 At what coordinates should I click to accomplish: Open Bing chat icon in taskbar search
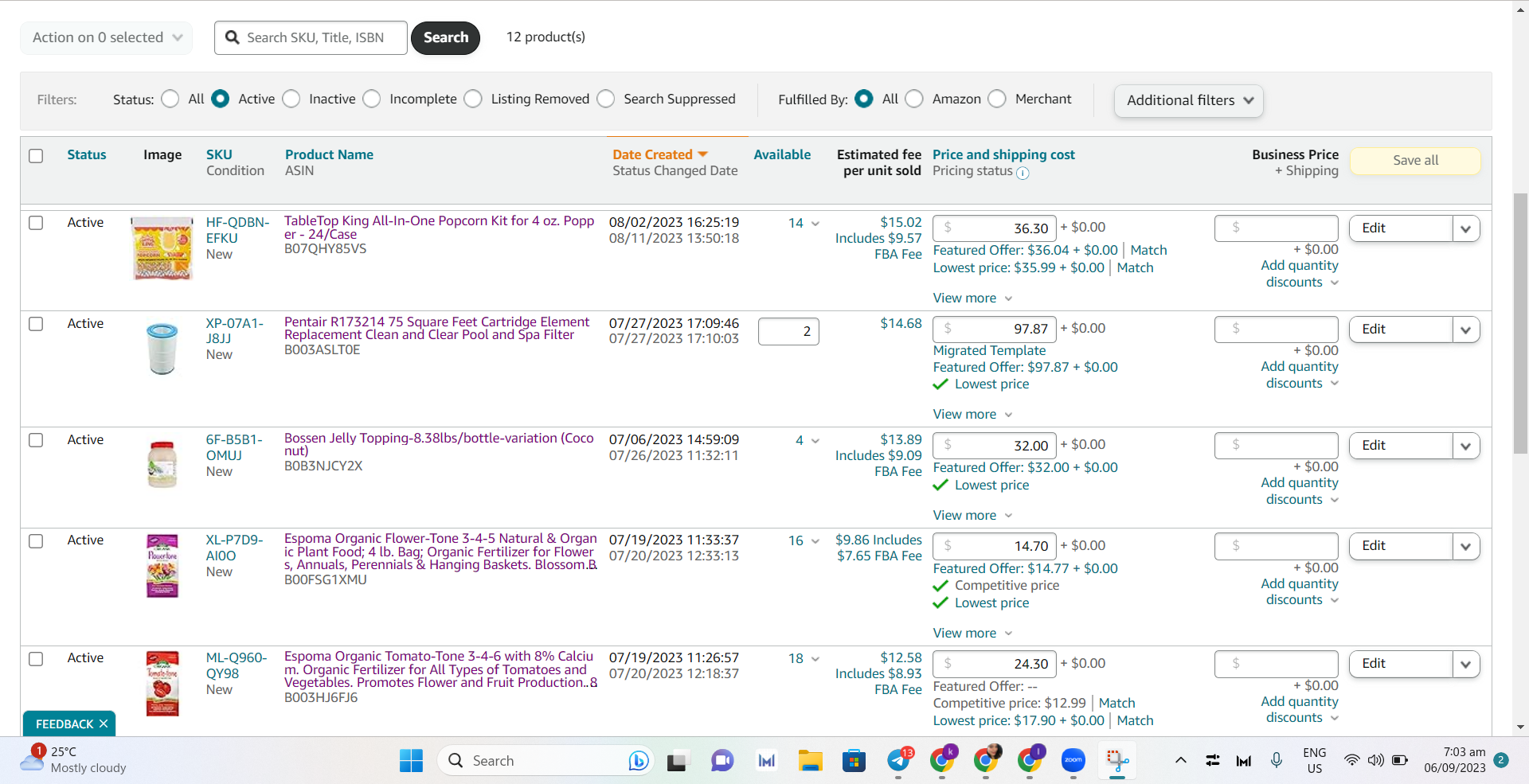point(638,761)
